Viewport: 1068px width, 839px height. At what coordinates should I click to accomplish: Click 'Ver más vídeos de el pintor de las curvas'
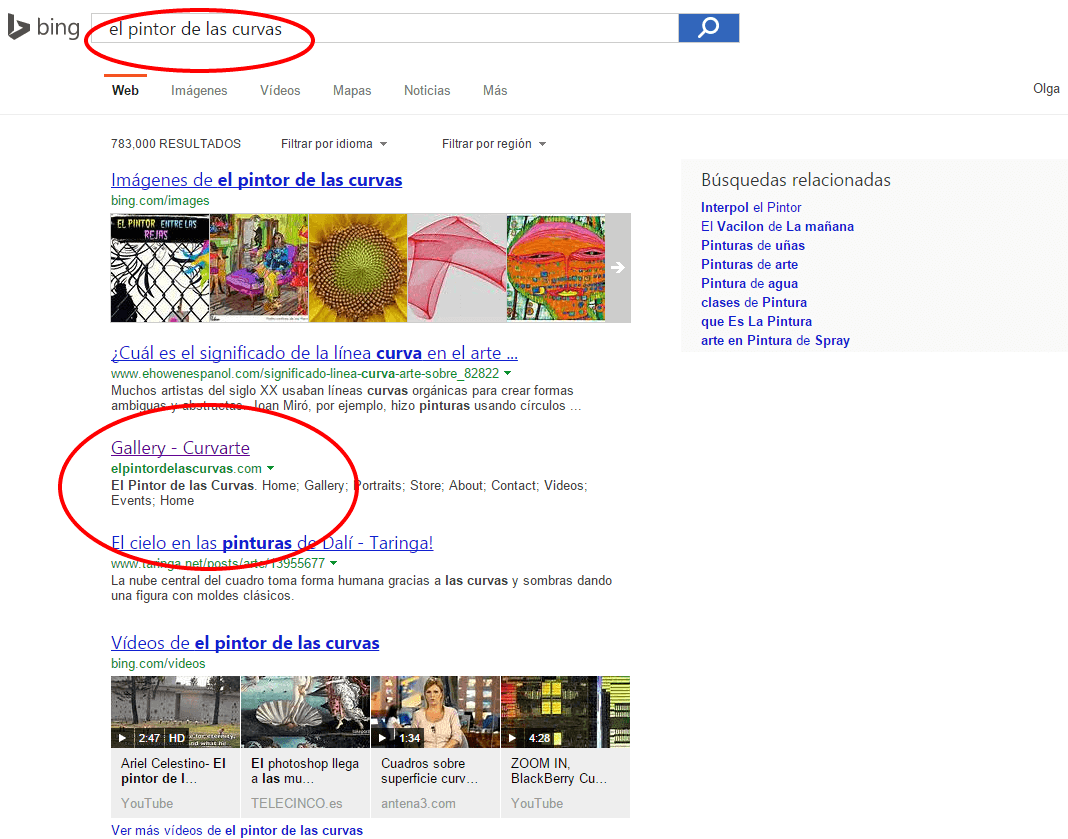[x=237, y=830]
